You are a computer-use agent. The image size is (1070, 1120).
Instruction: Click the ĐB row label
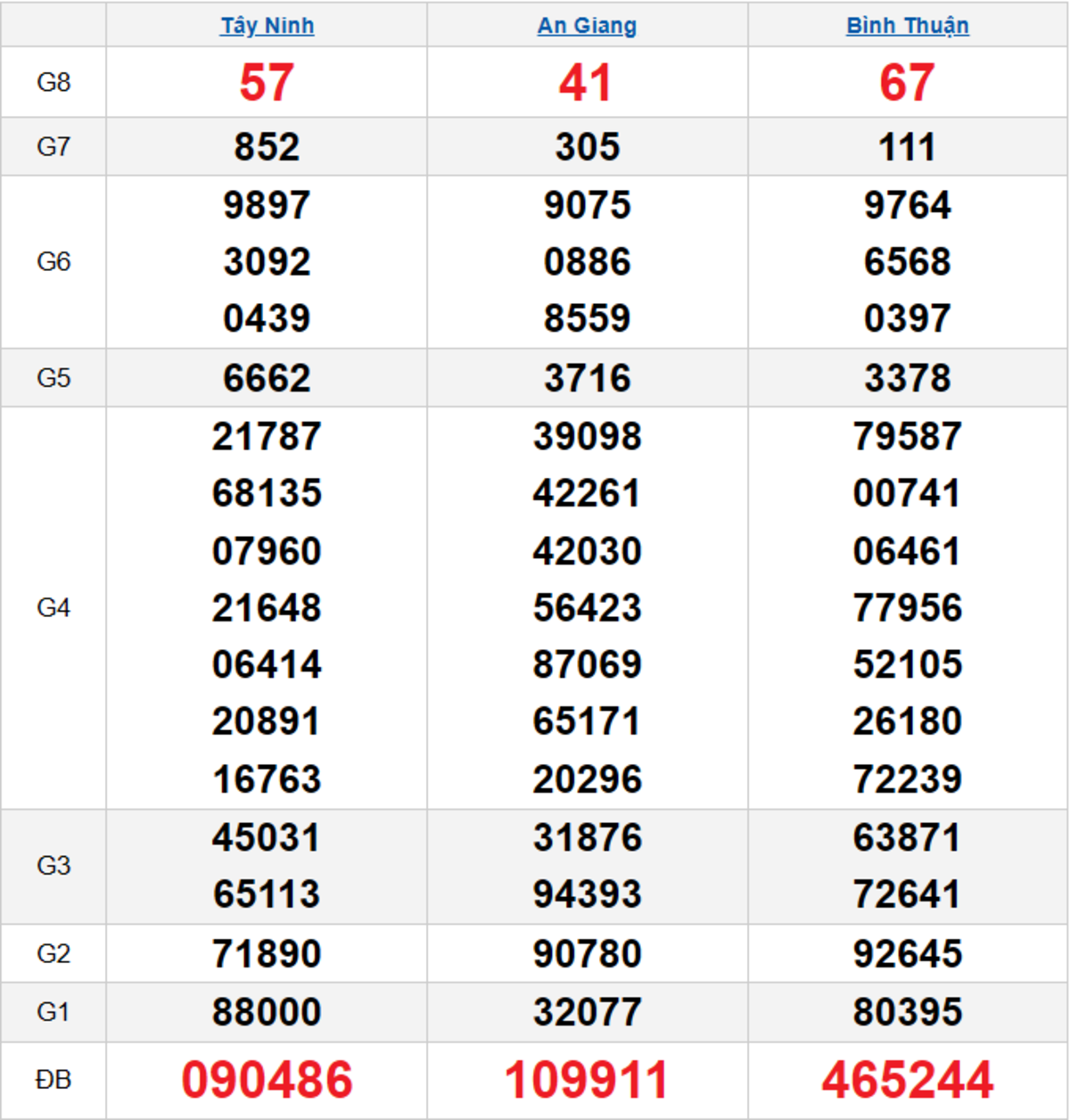(x=53, y=1080)
